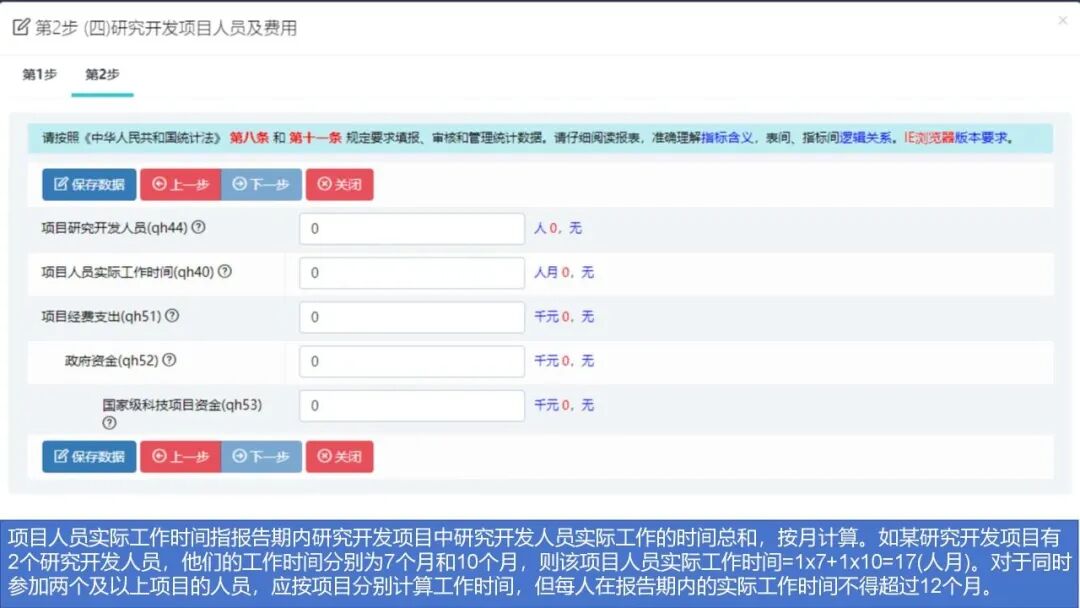Screen dimensions: 1080x608
Task: Click the qh44 number input field
Action: (x=410, y=228)
